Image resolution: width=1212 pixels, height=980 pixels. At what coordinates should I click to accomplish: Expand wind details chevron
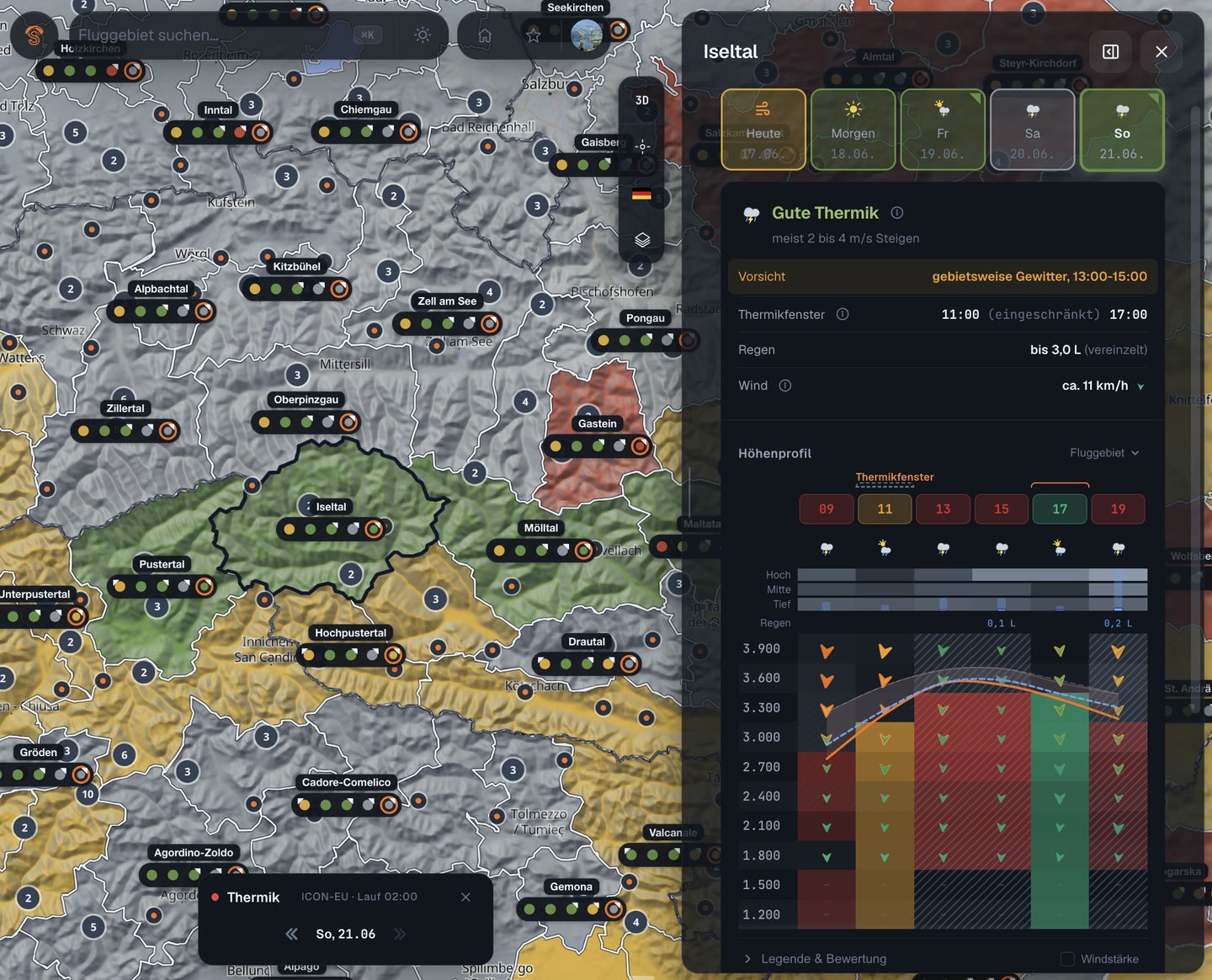pos(1141,386)
